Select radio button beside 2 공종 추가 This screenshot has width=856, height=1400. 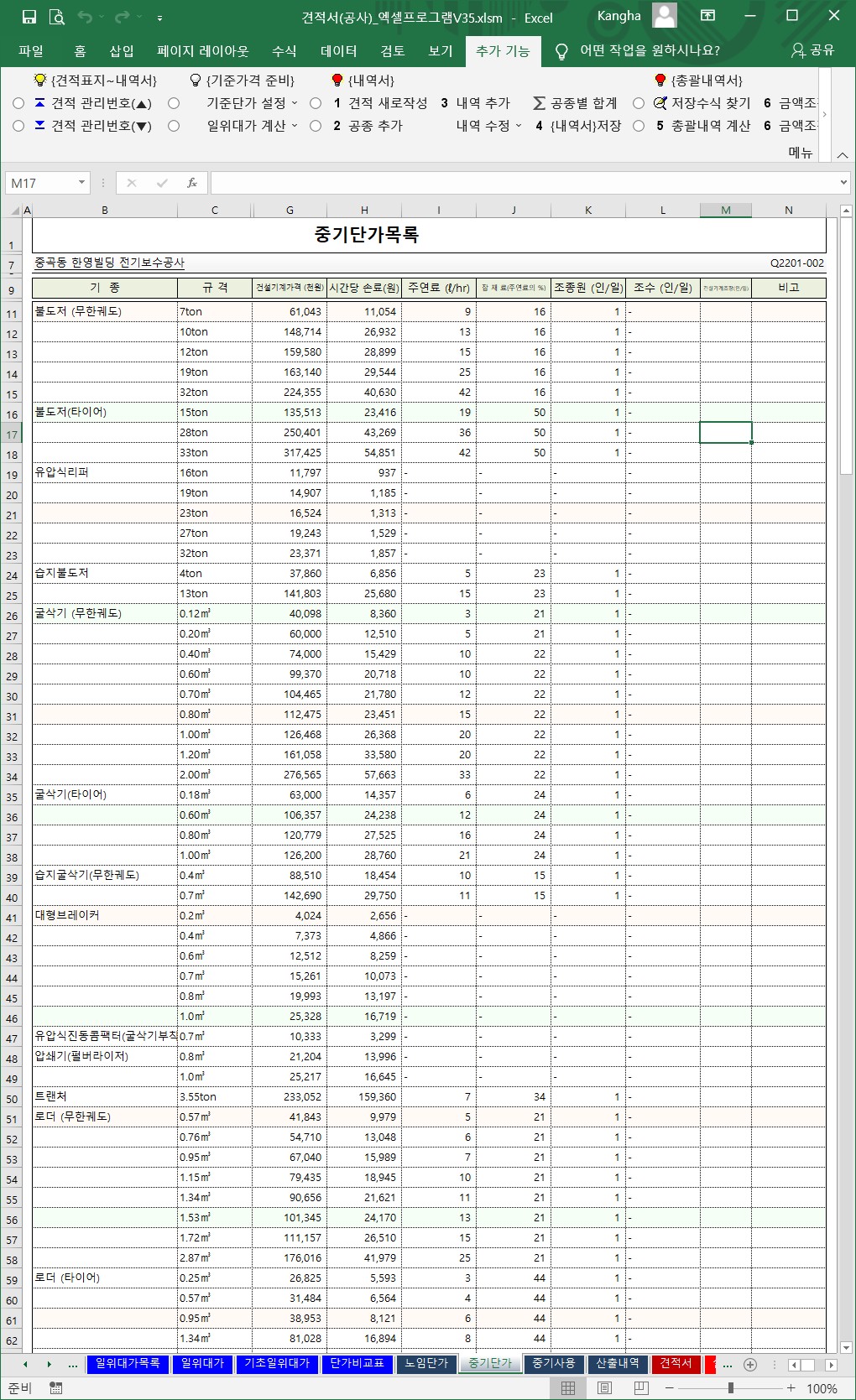point(316,126)
